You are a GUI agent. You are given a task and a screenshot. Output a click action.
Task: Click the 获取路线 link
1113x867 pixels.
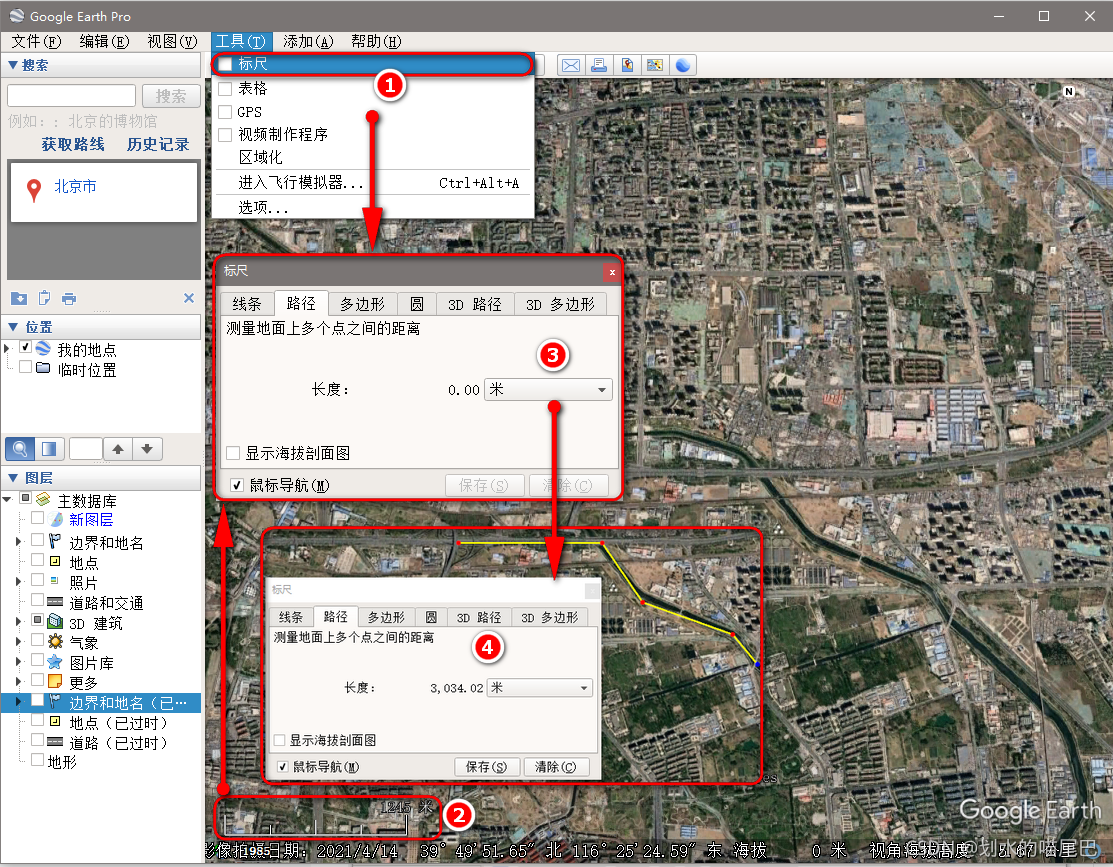coord(72,144)
